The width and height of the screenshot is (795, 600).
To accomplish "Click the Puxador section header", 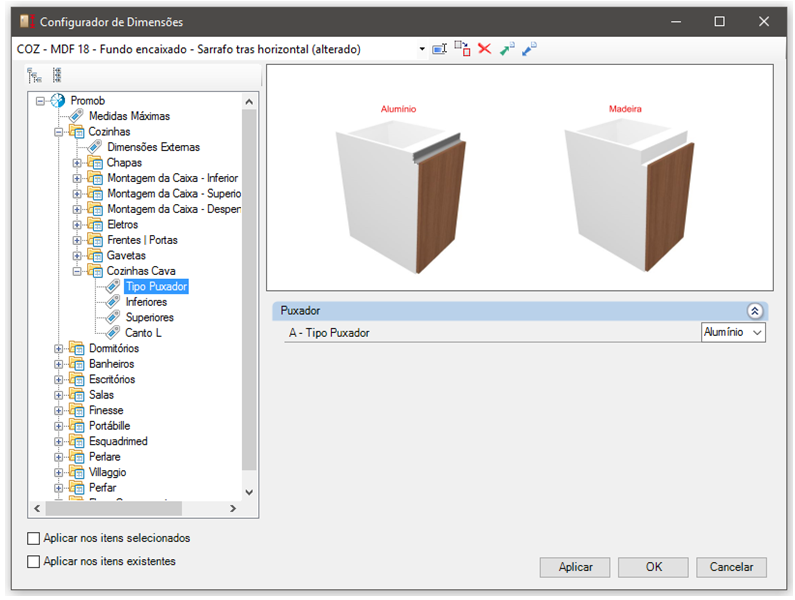I will [x=520, y=311].
